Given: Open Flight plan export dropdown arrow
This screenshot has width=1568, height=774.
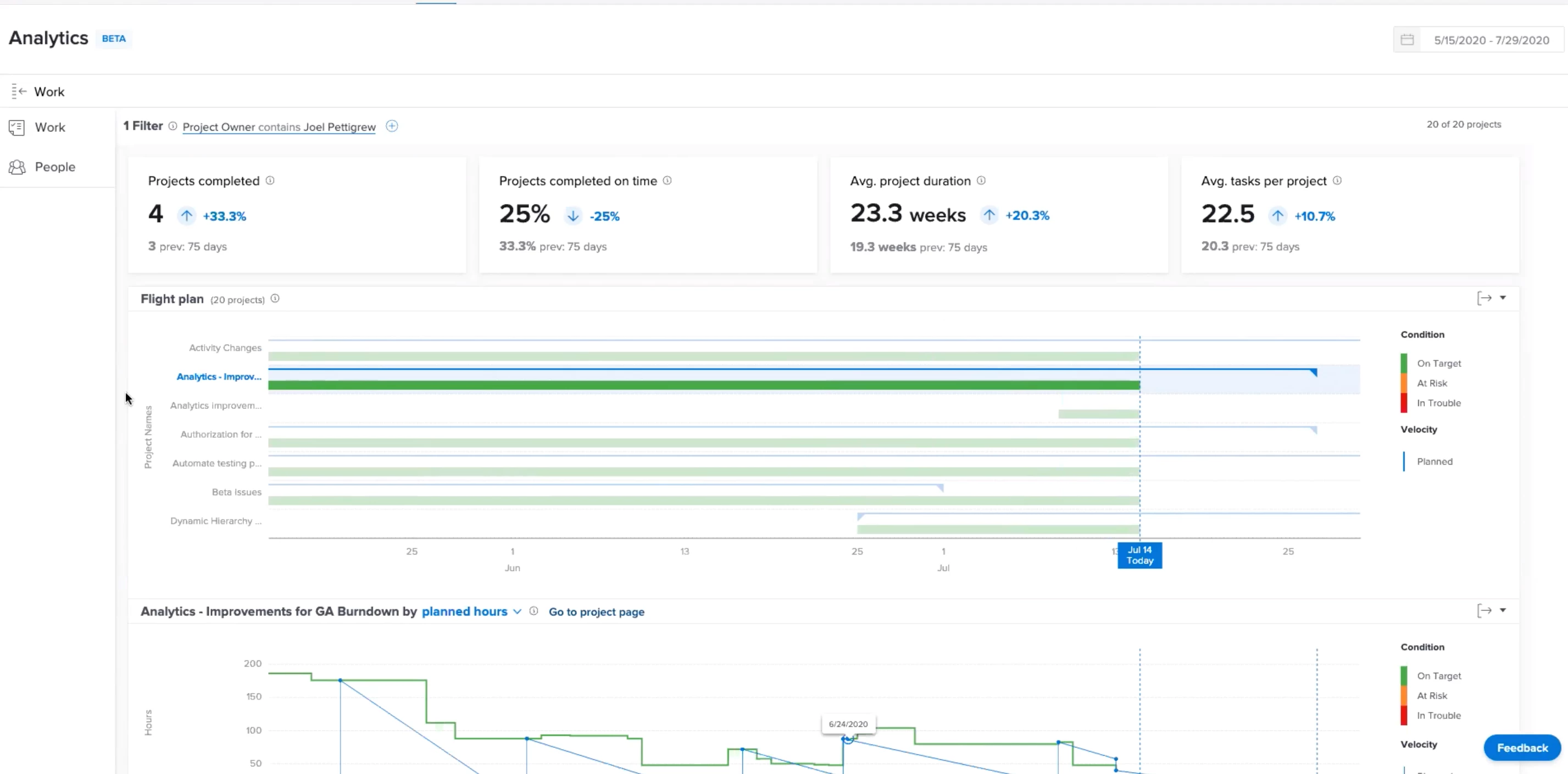Looking at the screenshot, I should [x=1503, y=298].
